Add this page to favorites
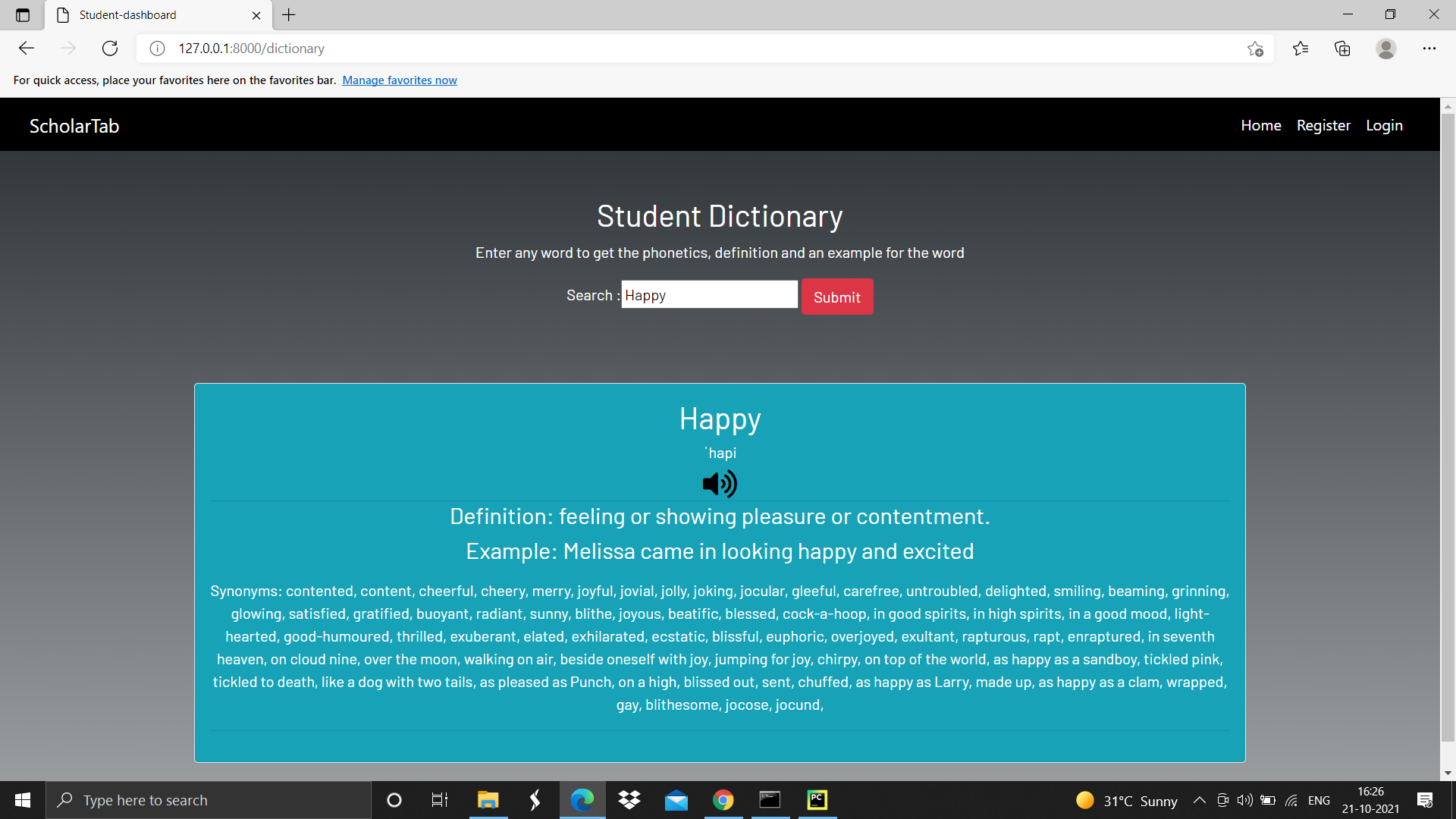The height and width of the screenshot is (819, 1456). pos(1255,48)
